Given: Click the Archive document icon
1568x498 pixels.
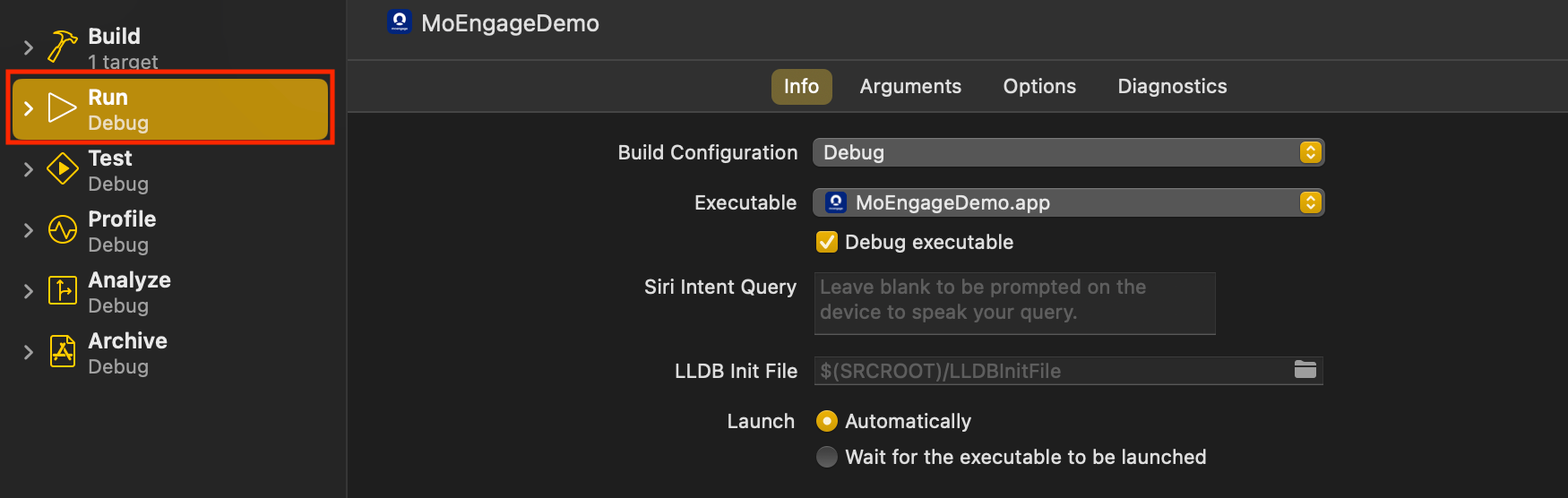Looking at the screenshot, I should [62, 352].
